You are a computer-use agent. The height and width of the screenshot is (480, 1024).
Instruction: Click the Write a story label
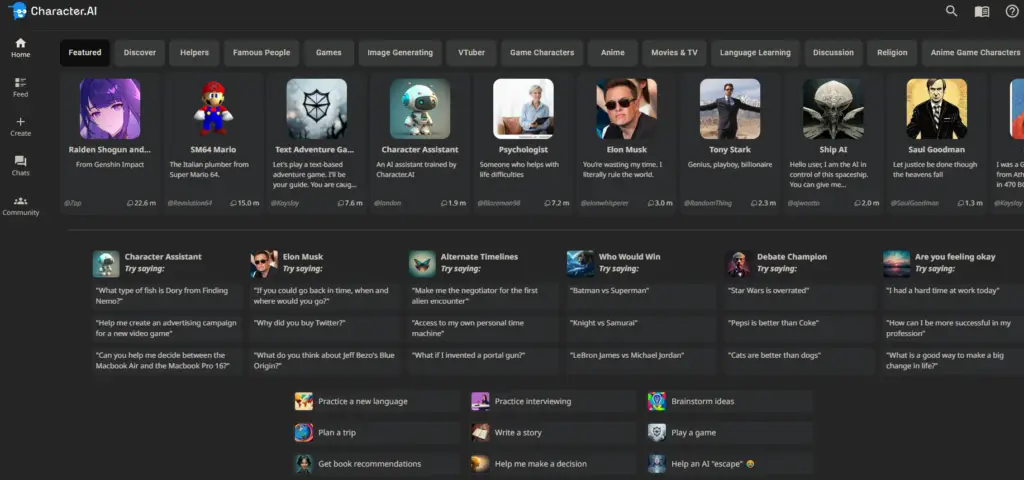click(x=518, y=432)
